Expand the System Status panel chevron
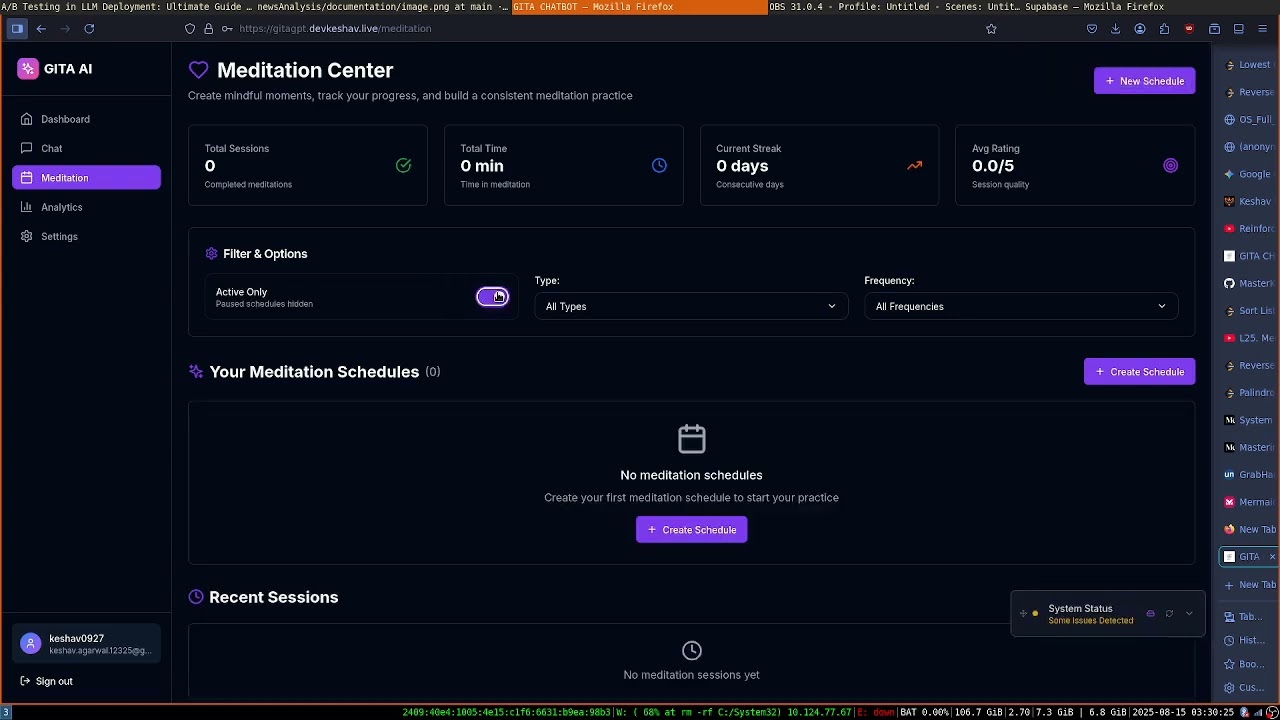 click(1189, 614)
